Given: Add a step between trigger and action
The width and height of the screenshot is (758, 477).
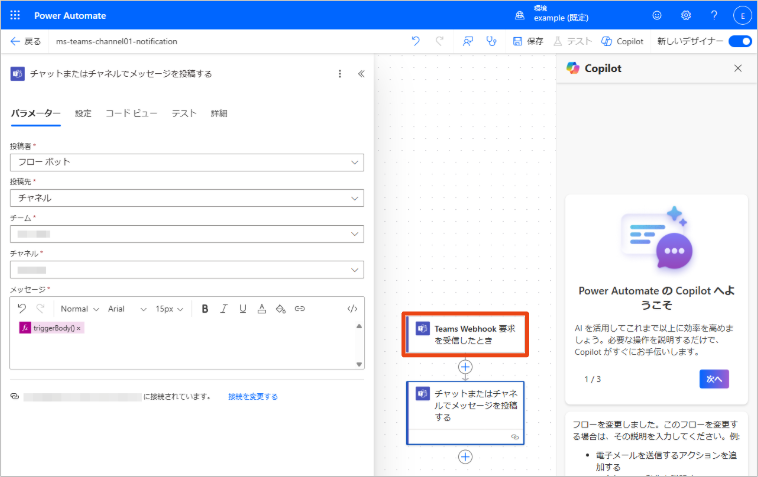Looking at the screenshot, I should tap(465, 367).
